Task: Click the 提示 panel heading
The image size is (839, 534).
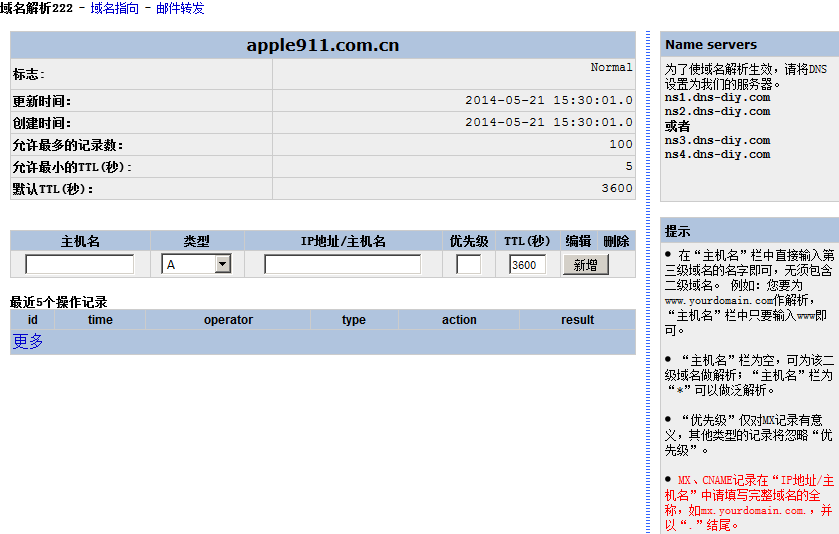Action: pyautogui.click(x=677, y=231)
